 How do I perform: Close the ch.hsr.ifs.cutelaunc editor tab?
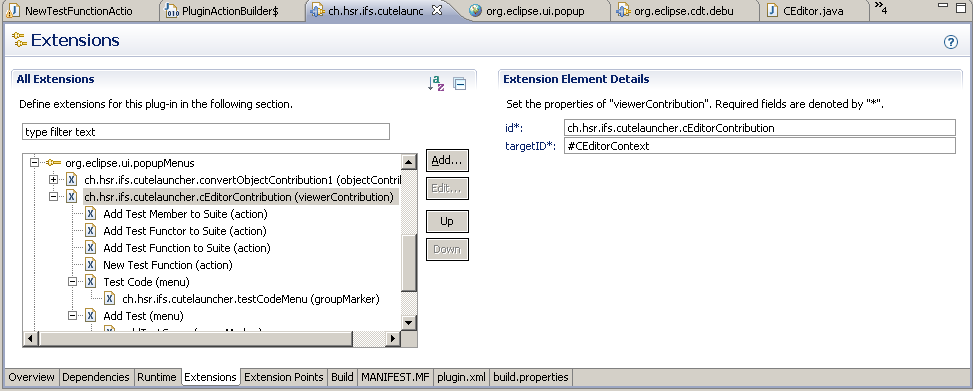pos(436,10)
